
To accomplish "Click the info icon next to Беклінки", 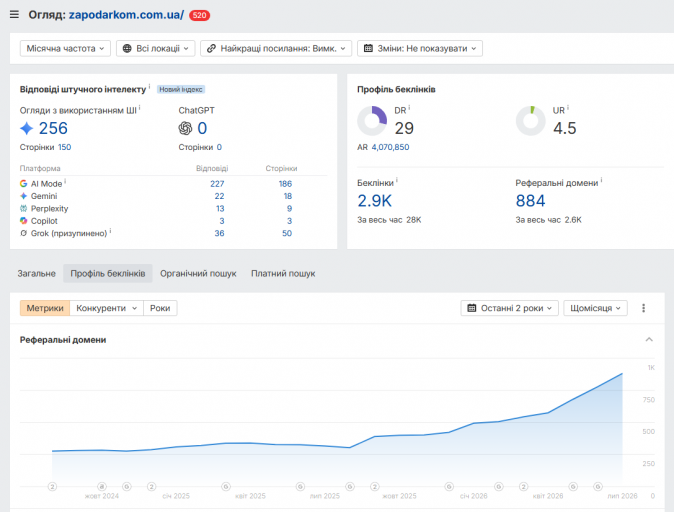I will pyautogui.click(x=397, y=180).
